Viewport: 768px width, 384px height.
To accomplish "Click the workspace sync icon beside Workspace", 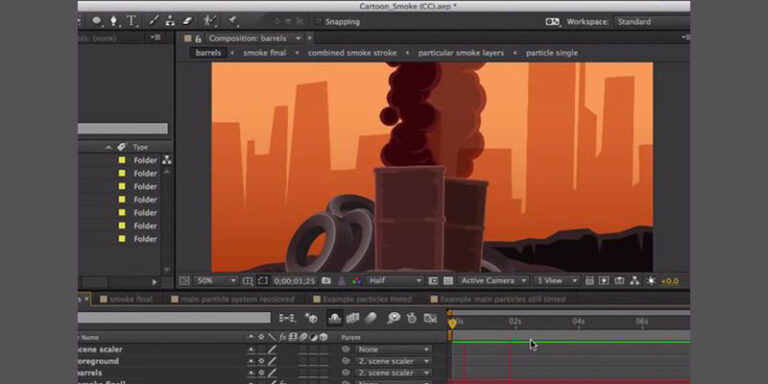I will 552,22.
